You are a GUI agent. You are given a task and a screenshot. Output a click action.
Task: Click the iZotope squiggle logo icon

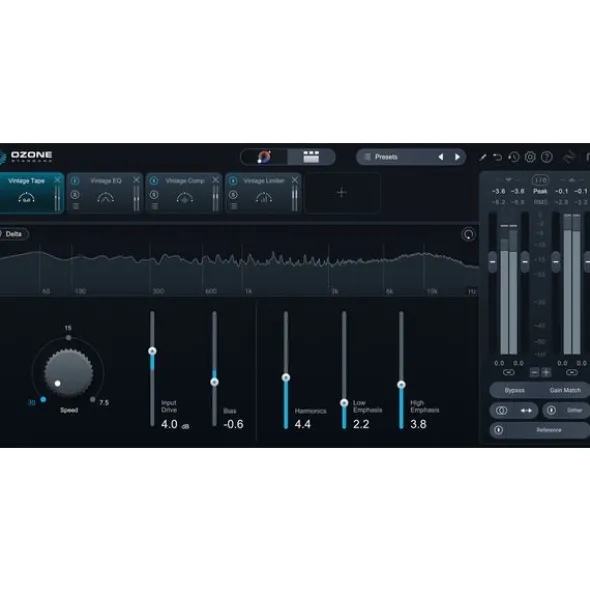coord(569,157)
